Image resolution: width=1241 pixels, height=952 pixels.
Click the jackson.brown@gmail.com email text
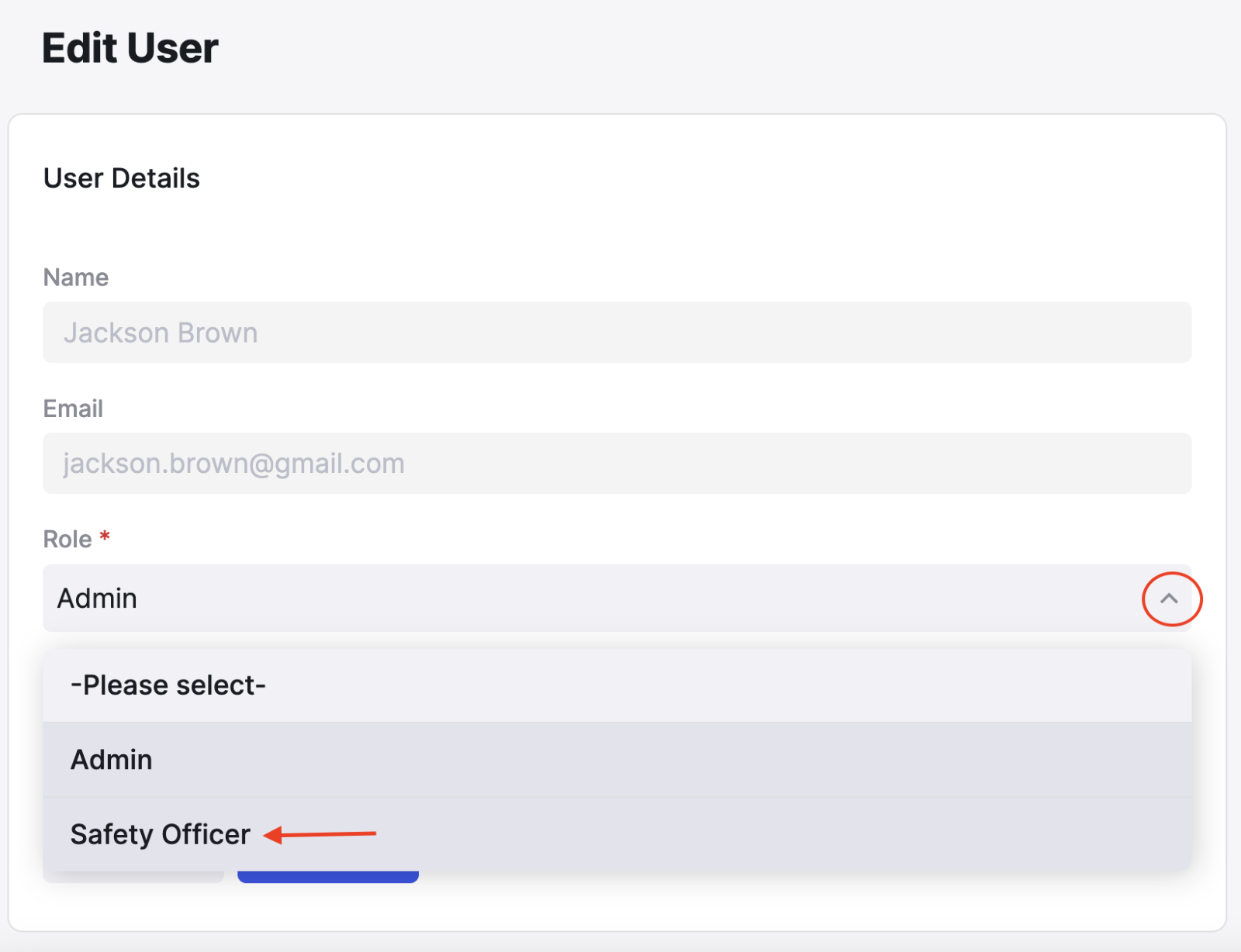click(x=233, y=464)
